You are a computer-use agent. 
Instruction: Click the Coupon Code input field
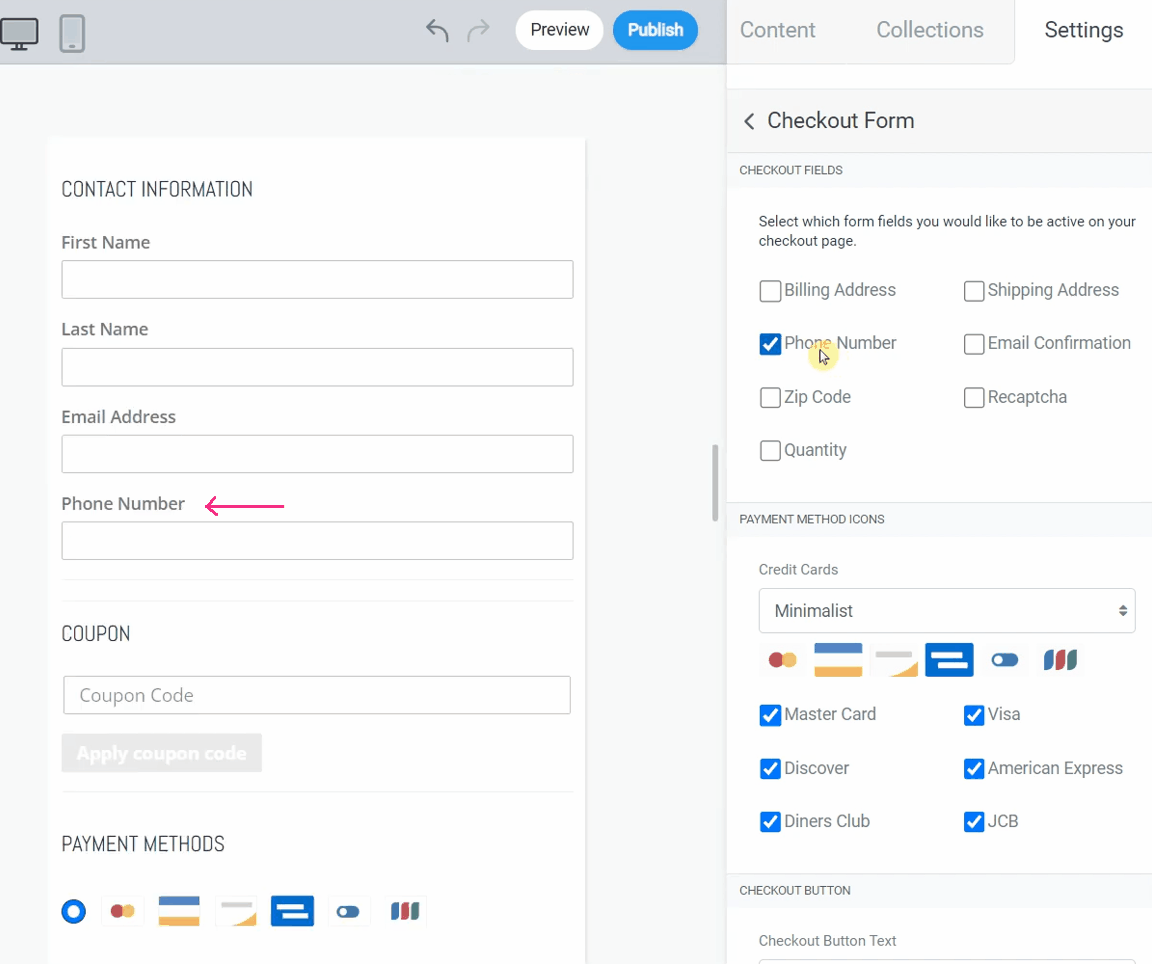[x=317, y=695]
